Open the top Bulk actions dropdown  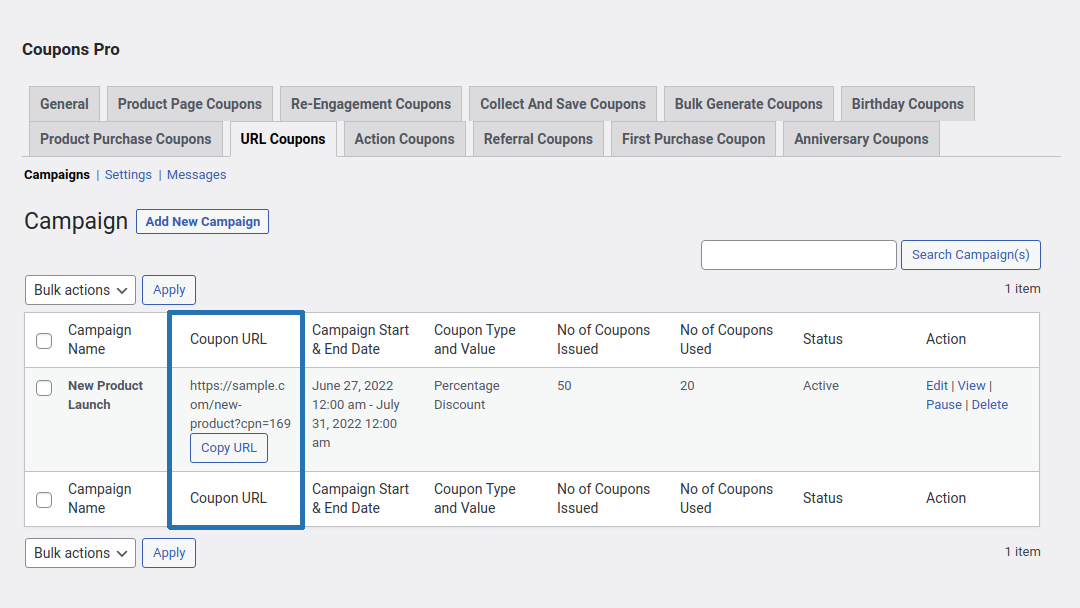[80, 290]
